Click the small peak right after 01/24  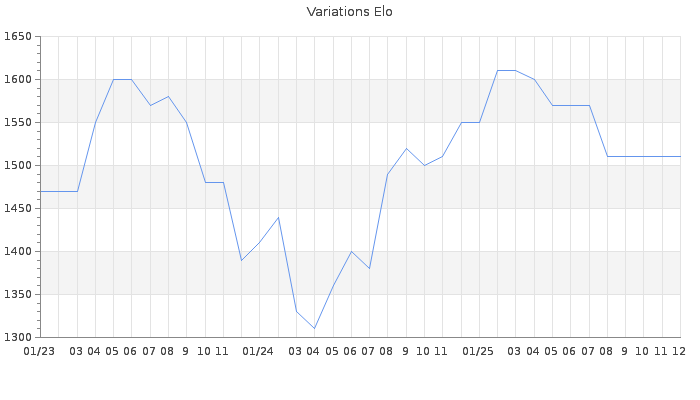[278, 217]
